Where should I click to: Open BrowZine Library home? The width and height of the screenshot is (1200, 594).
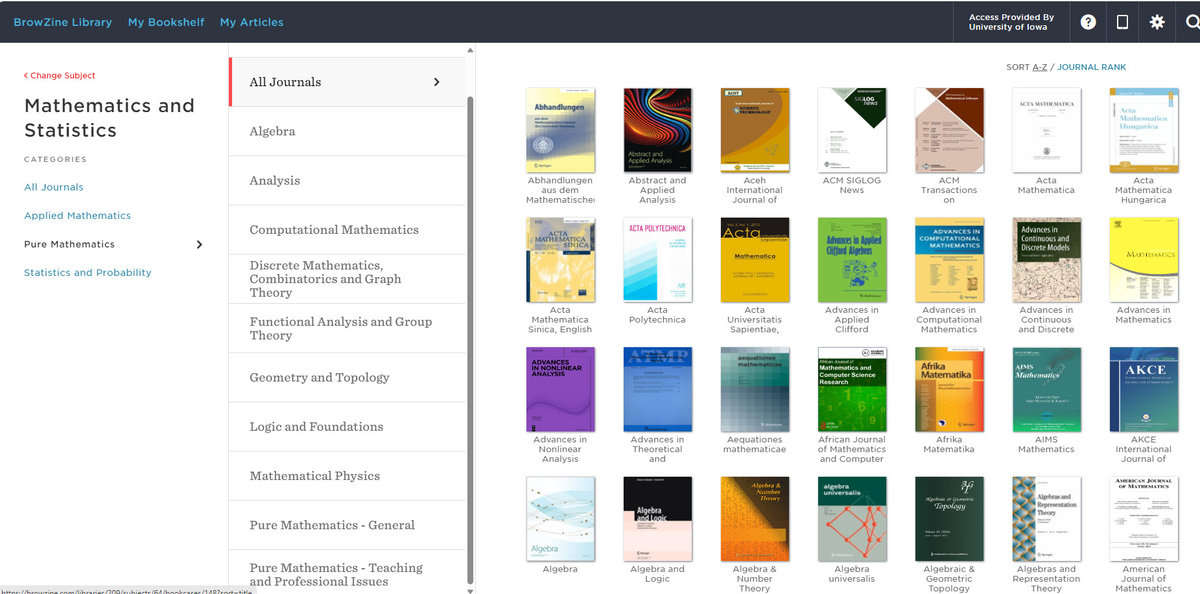(63, 22)
